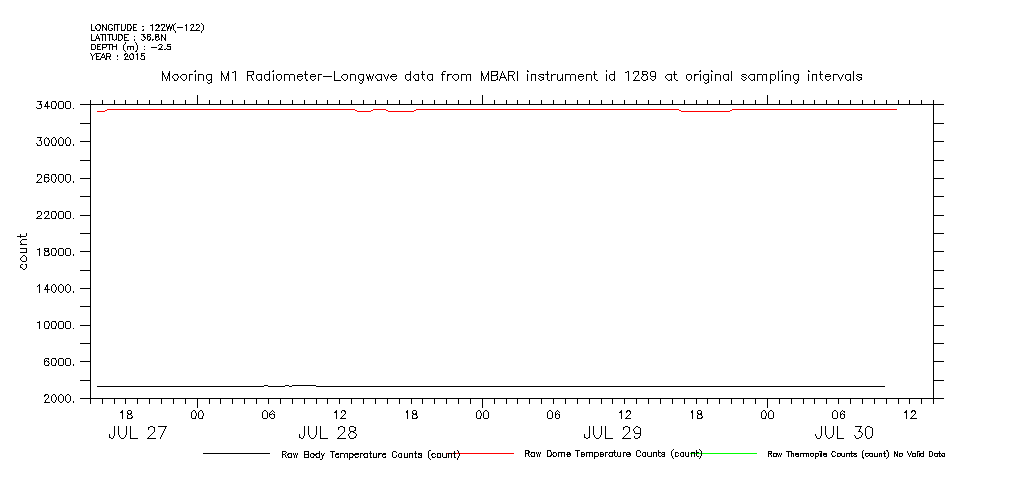Click the Raw Thermopile Counts legend entry
This screenshot has height=504, width=1009.
coord(856,454)
